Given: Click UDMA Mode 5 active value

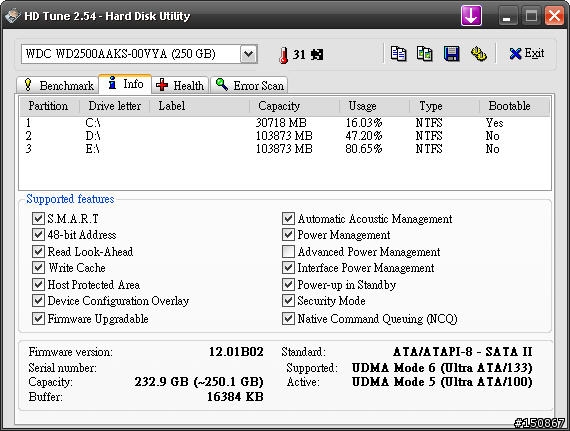Looking at the screenshot, I should coord(442,382).
